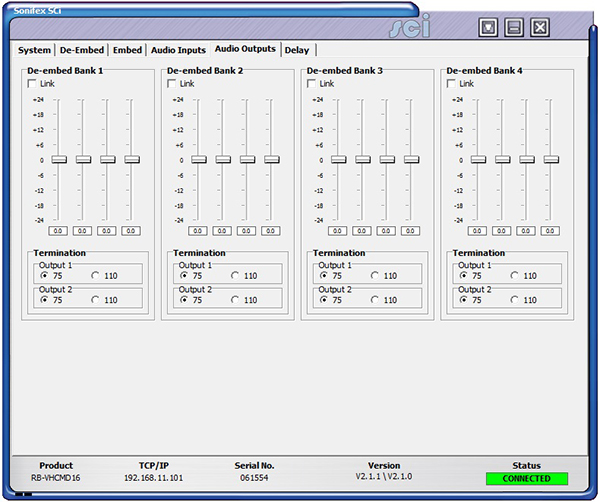
Task: Click the version text V2.1.1 \ V2.1.0
Action: click(384, 477)
